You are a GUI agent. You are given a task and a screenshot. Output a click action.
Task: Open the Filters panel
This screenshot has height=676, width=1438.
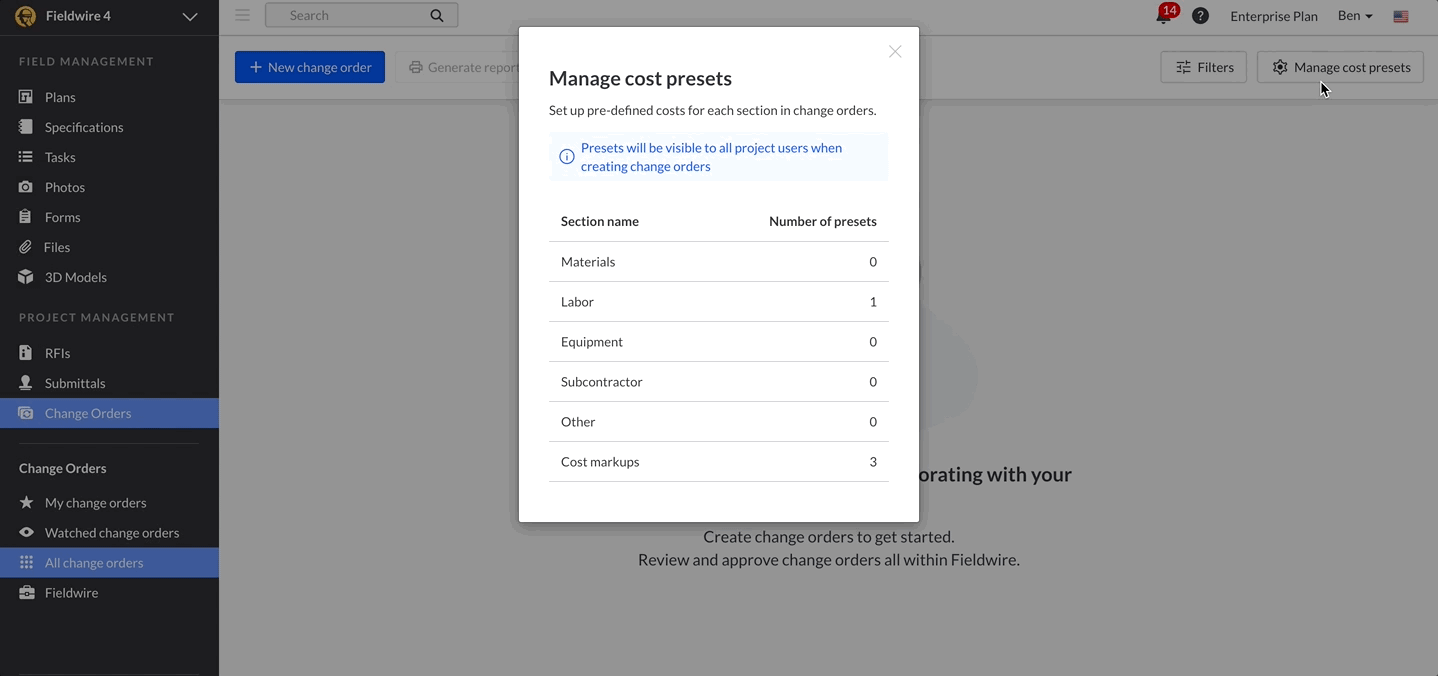(x=1203, y=67)
